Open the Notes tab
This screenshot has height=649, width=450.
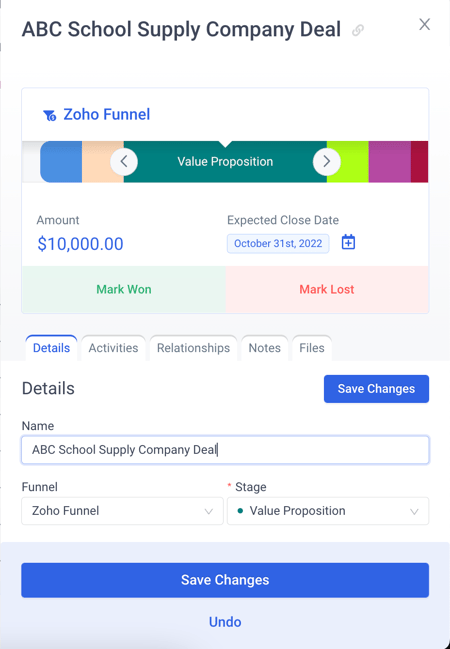[265, 348]
